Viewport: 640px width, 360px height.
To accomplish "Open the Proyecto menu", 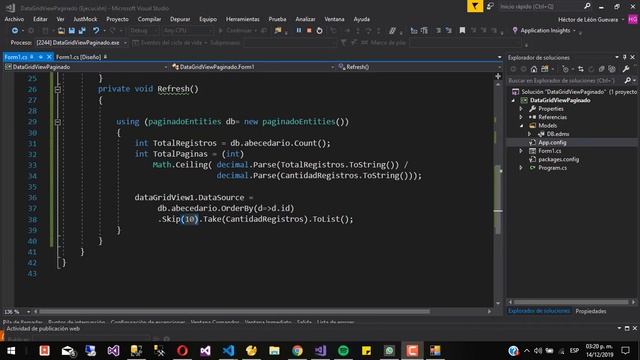I will pos(117,19).
